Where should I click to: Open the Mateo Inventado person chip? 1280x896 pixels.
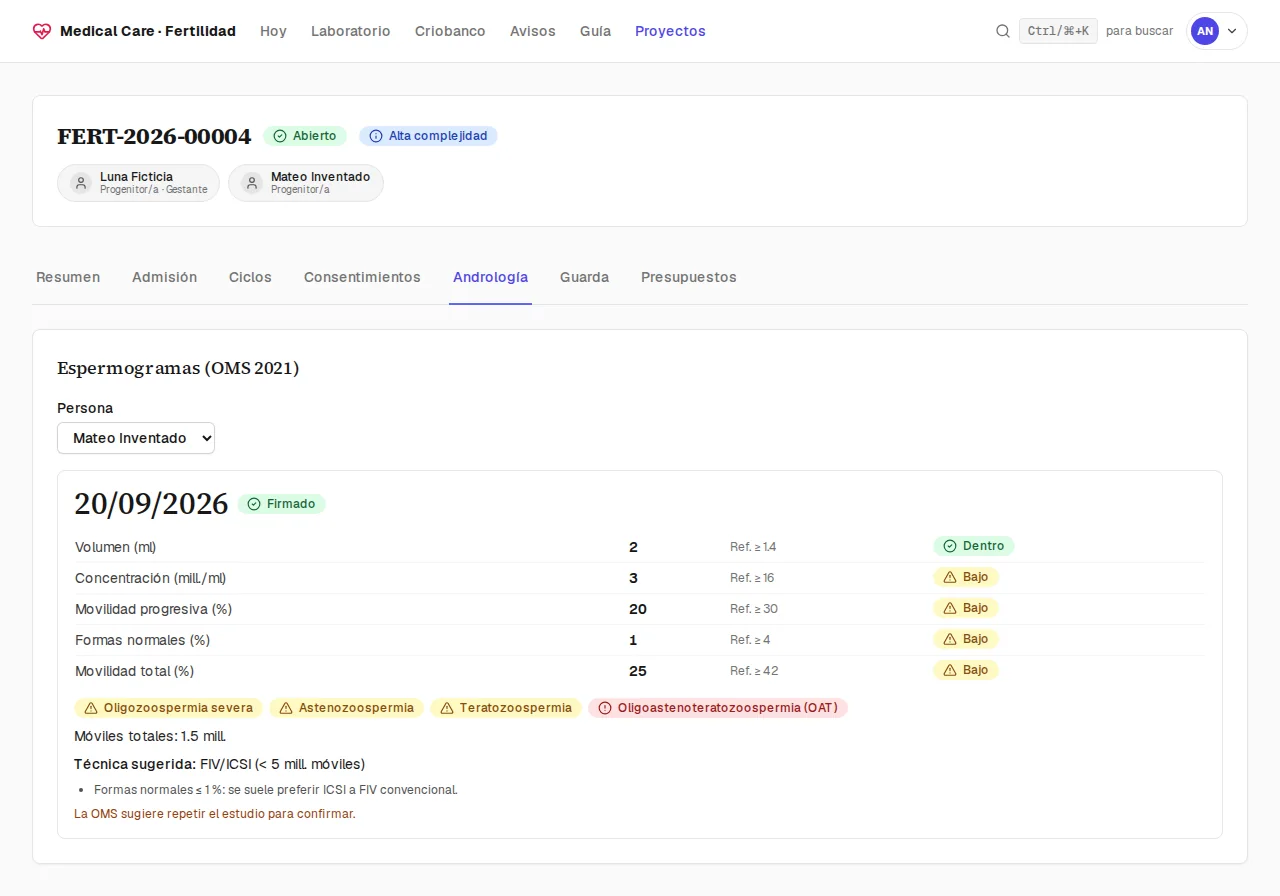(x=306, y=183)
